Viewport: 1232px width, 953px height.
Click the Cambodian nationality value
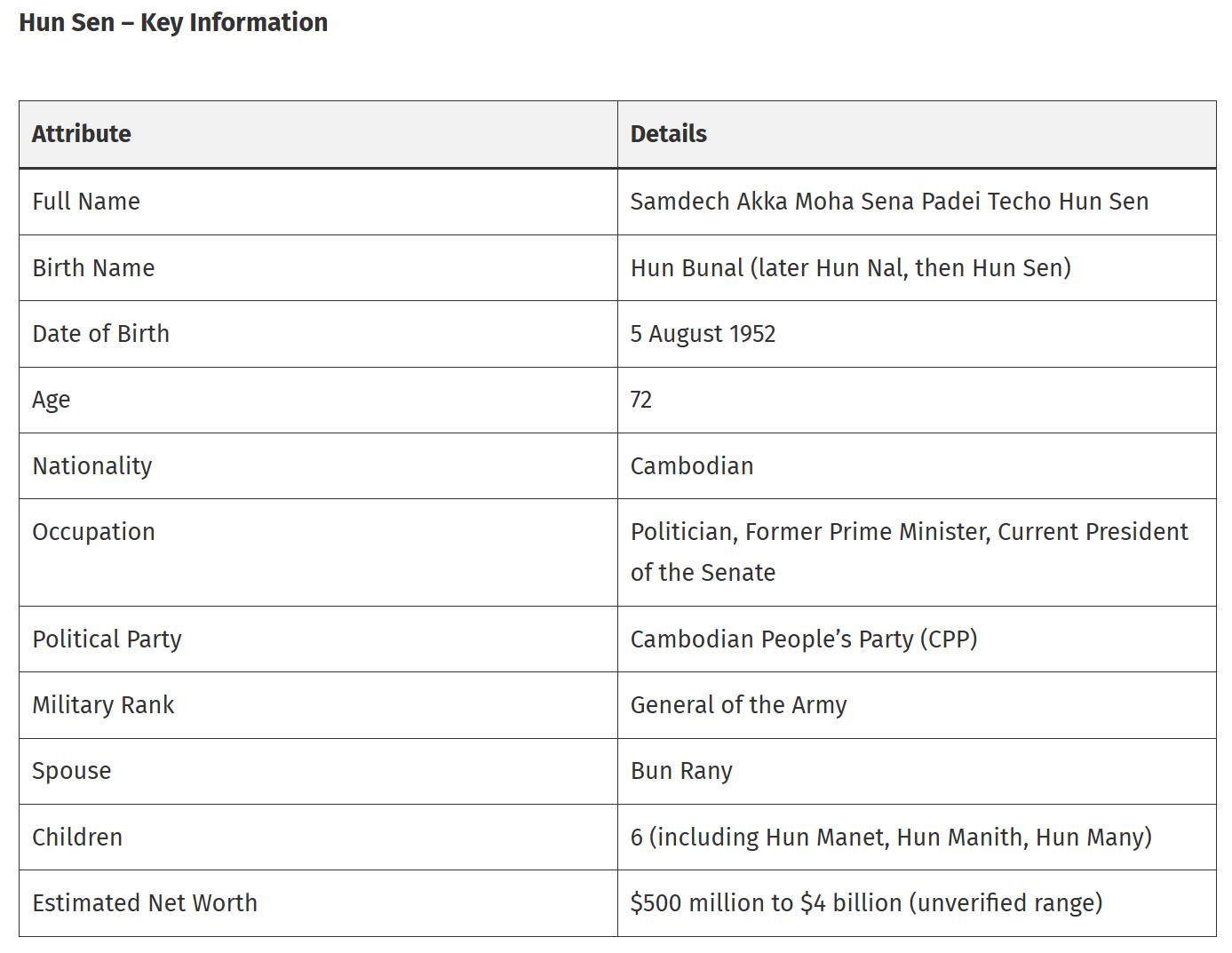tap(691, 466)
